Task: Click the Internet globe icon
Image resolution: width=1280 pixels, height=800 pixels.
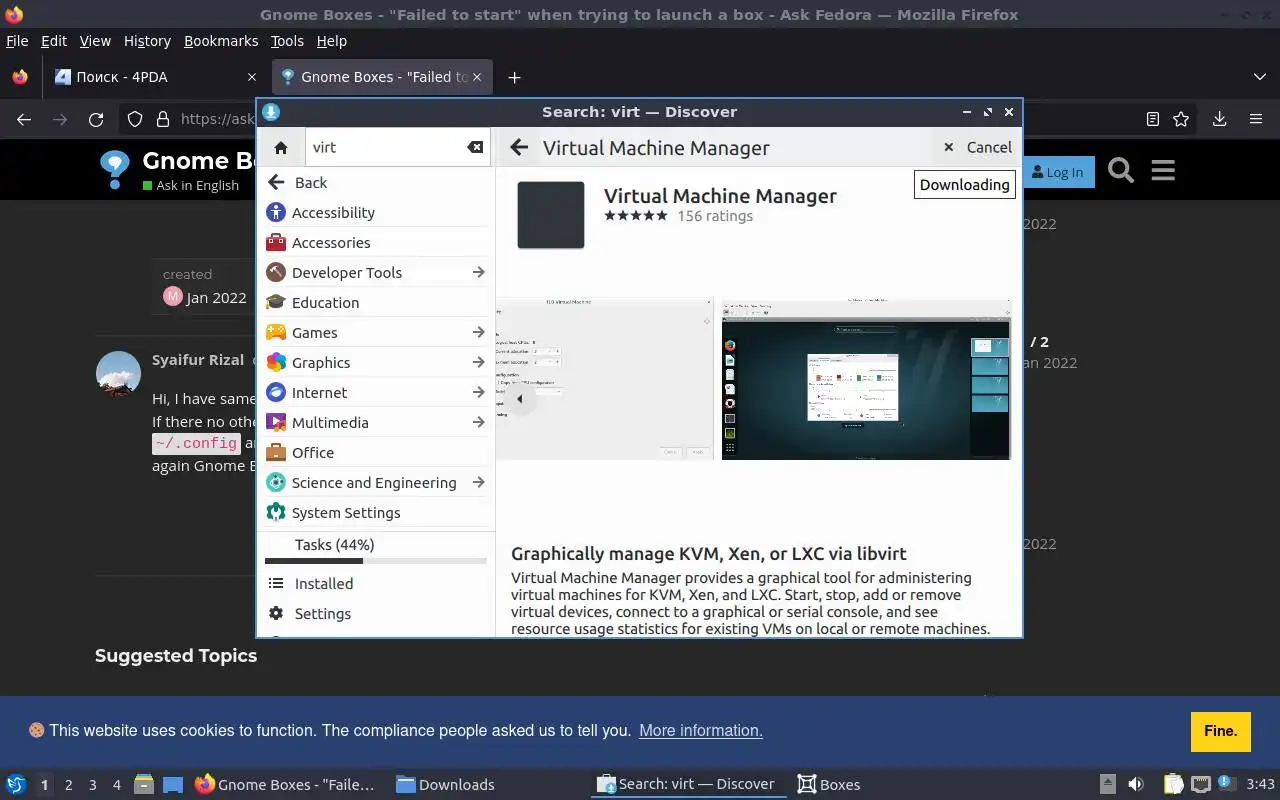Action: click(276, 392)
